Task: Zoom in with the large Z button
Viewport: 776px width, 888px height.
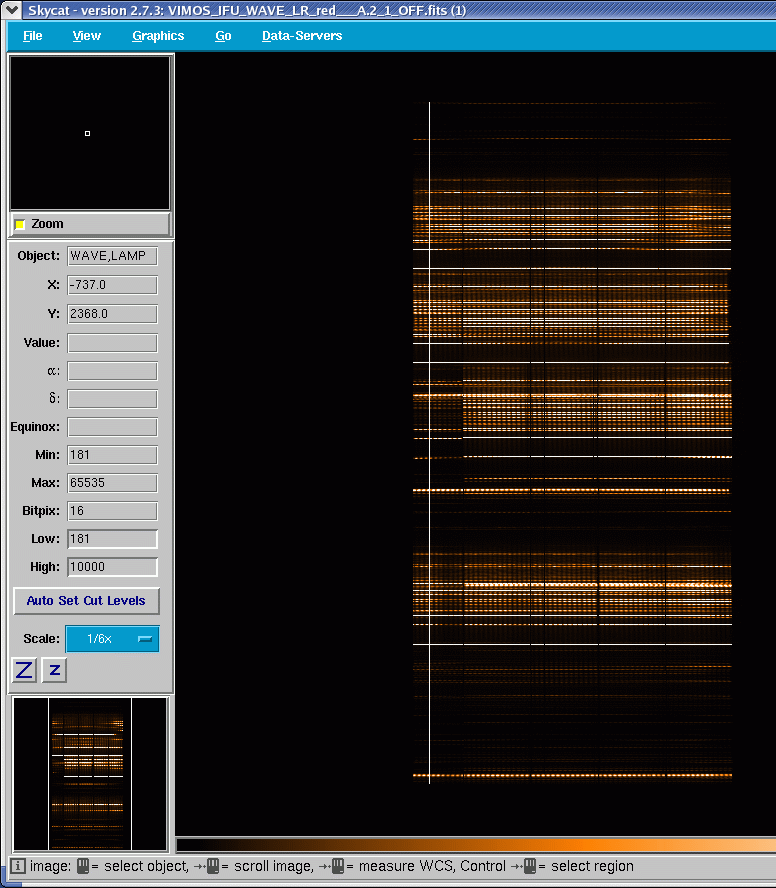Action: coord(24,670)
